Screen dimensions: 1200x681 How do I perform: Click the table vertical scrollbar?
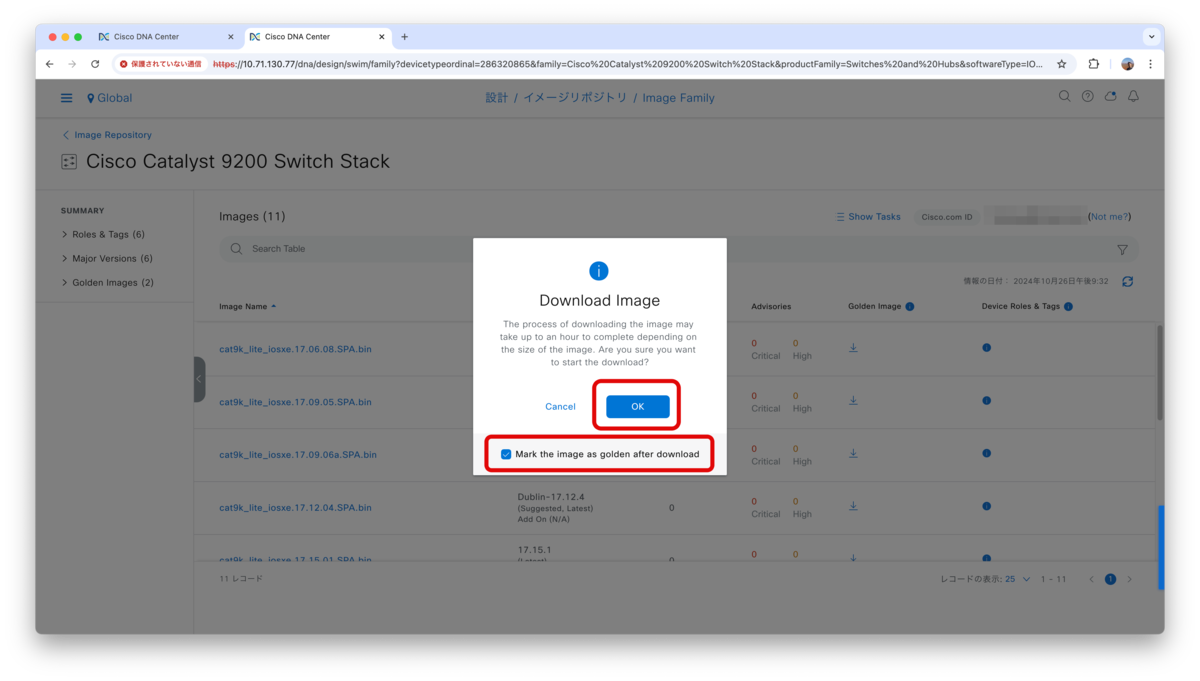1160,372
